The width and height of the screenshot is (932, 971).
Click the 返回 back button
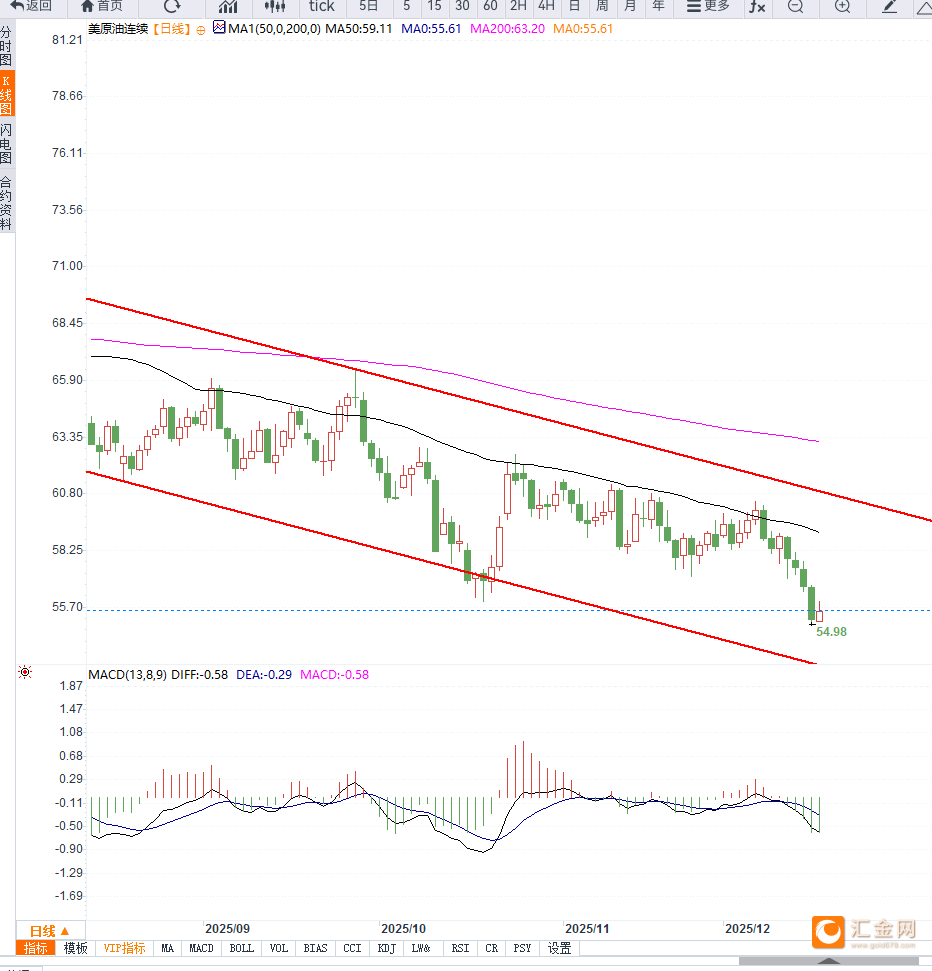(x=31, y=6)
